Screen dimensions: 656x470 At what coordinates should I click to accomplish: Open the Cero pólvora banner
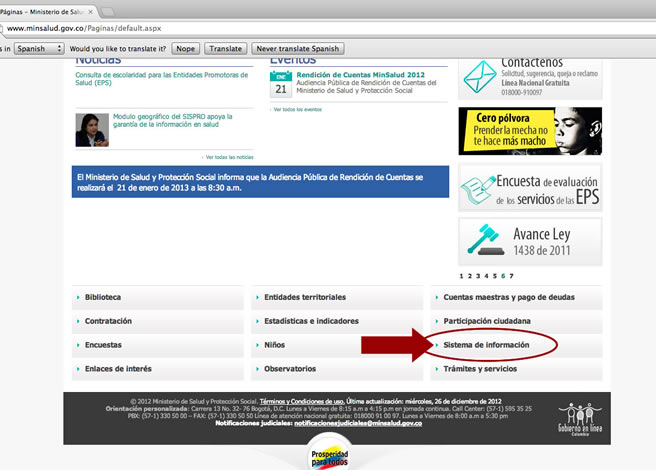(x=530, y=131)
